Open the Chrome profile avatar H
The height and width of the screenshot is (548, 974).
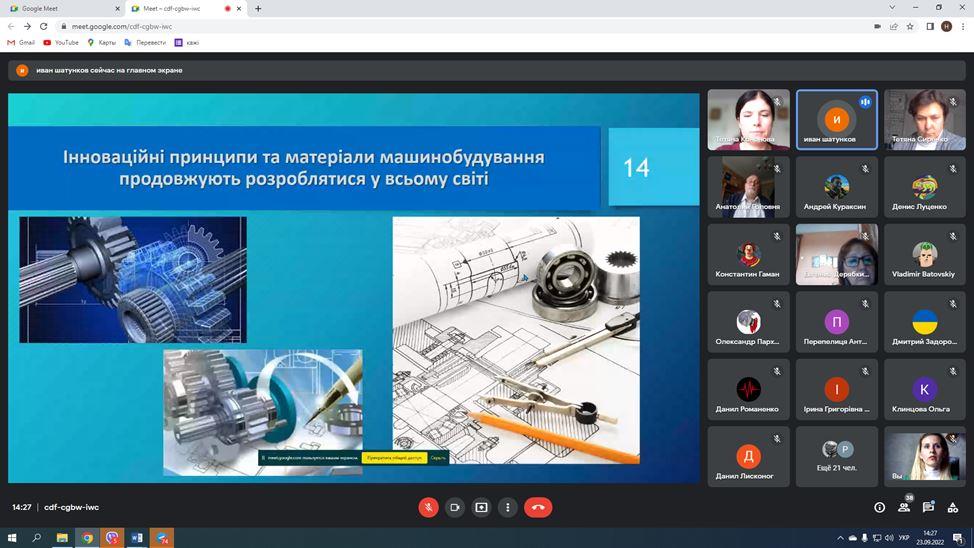[946, 26]
